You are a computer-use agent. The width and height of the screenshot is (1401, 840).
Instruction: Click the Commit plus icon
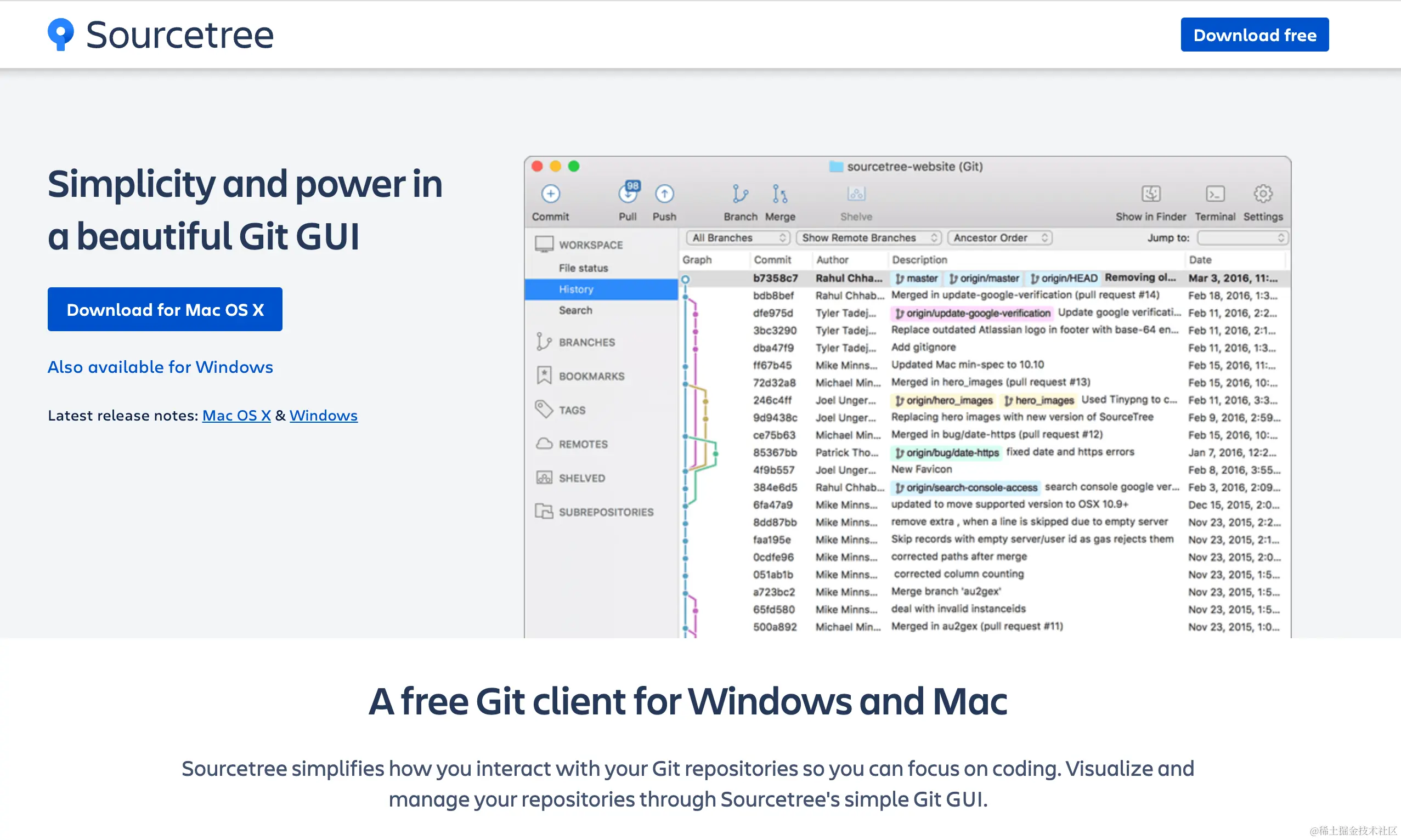[x=550, y=194]
